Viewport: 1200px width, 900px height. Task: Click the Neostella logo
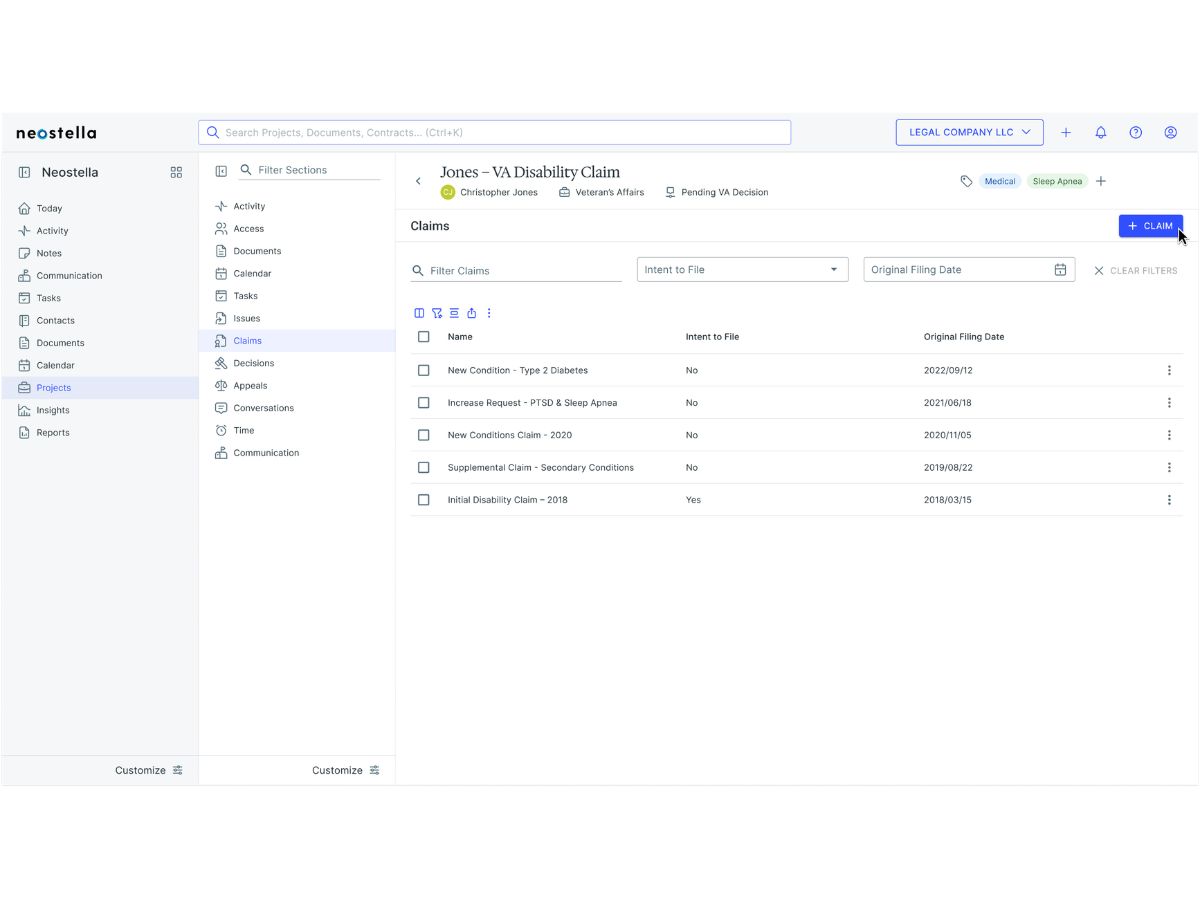(x=56, y=132)
